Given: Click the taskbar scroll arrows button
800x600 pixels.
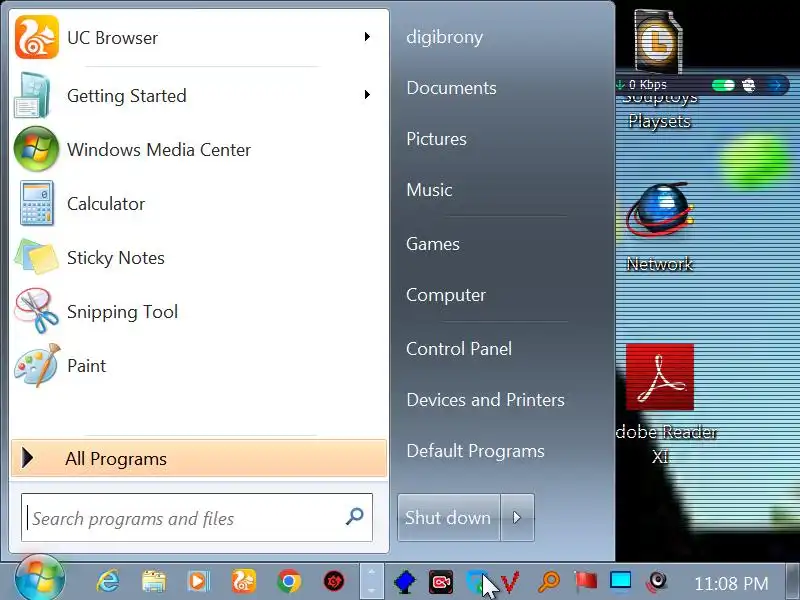Looking at the screenshot, I should [x=371, y=581].
